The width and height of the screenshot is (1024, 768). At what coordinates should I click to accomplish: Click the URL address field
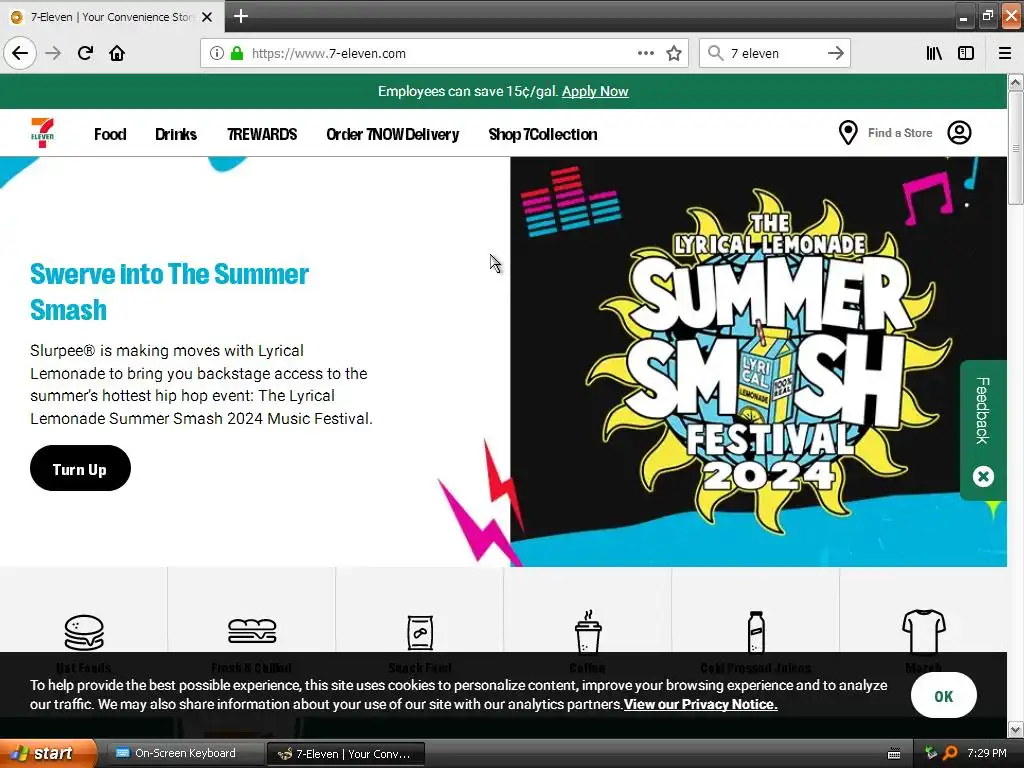(x=444, y=53)
